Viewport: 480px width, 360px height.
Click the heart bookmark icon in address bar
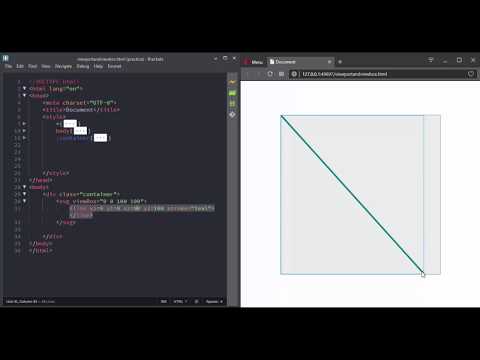point(471,74)
